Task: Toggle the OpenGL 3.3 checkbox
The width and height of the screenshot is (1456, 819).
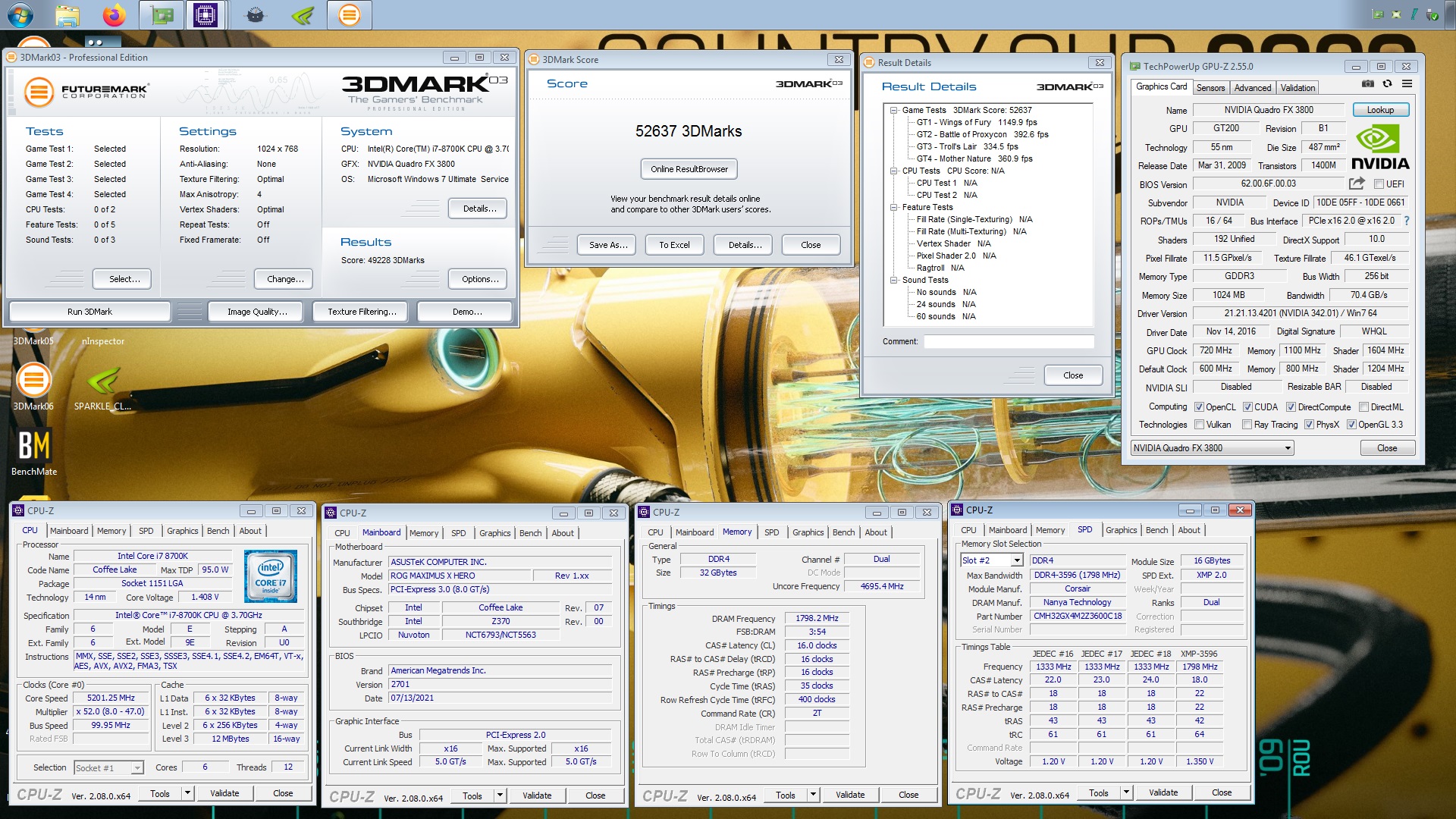Action: tap(1351, 425)
